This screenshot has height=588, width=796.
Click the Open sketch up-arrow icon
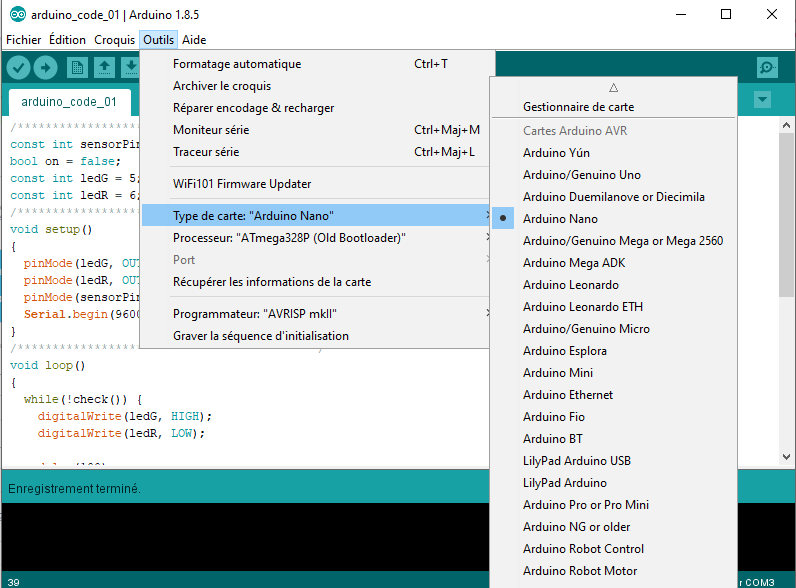pos(104,68)
